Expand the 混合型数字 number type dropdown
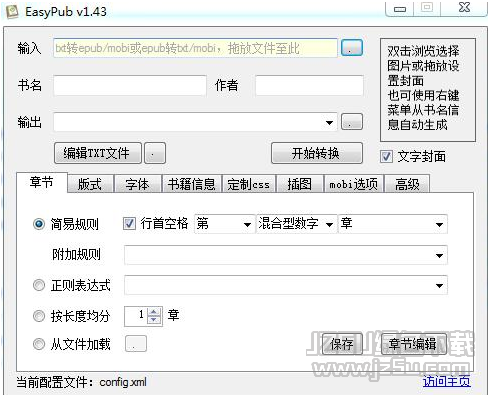This screenshot has height=395, width=488. pyautogui.click(x=329, y=224)
